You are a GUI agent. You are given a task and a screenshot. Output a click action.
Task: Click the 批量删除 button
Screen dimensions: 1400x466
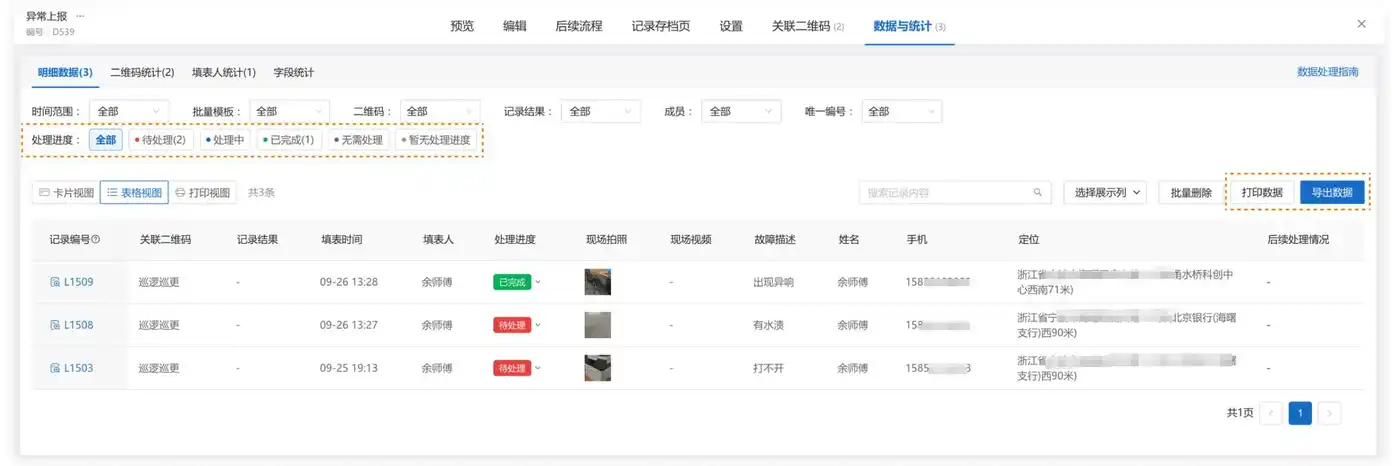(1191, 192)
